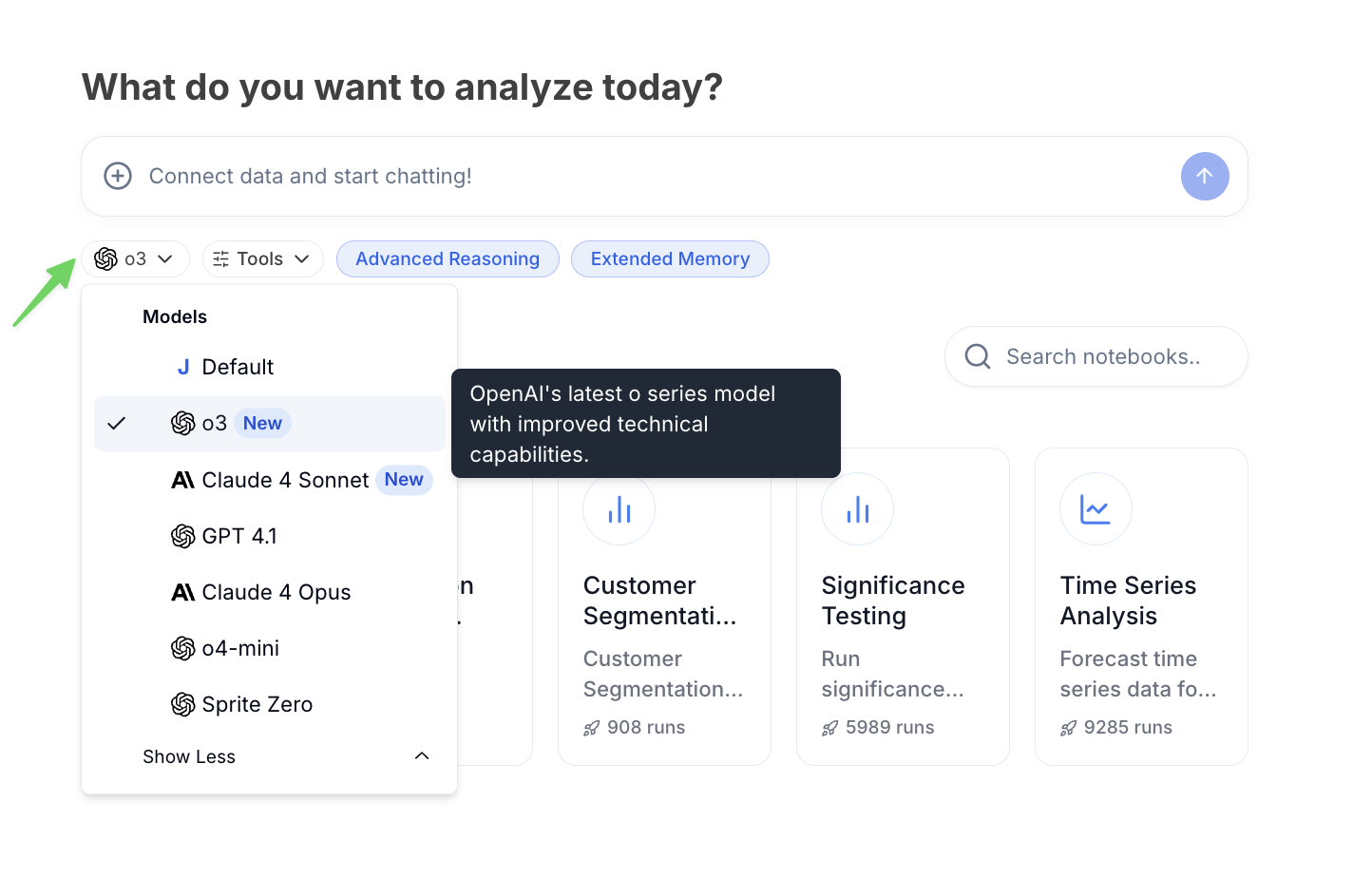Click the '908 runs' text
This screenshot has height=878, width=1372.
[646, 728]
